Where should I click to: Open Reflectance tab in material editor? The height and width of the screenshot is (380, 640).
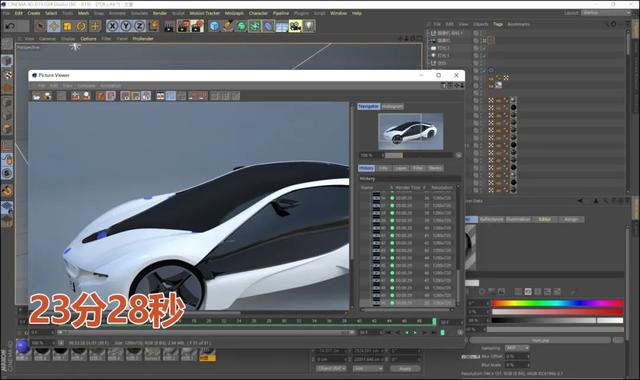pos(491,220)
